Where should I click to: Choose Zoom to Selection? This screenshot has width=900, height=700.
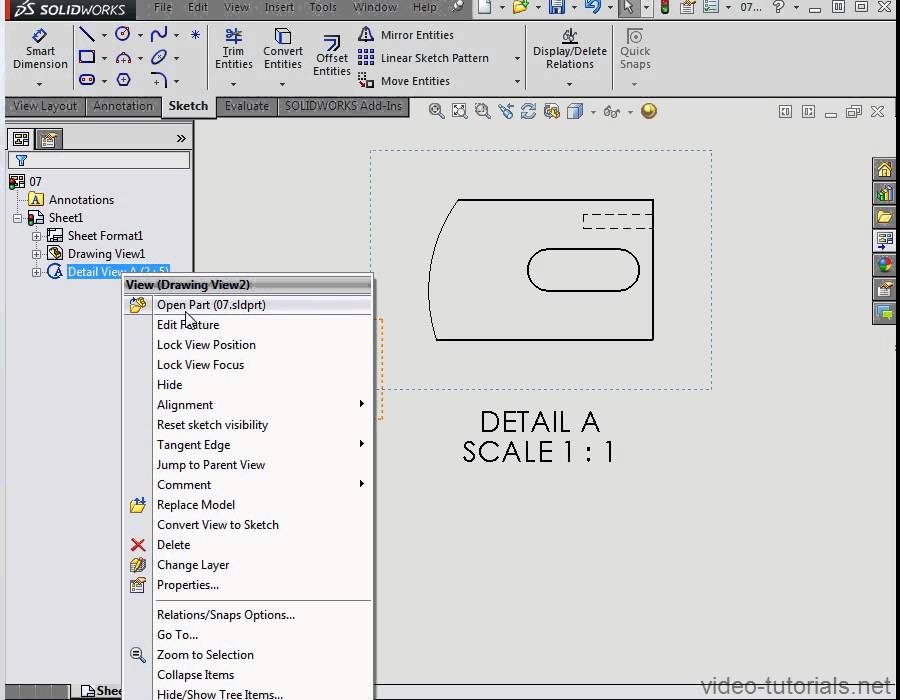(x=247, y=655)
